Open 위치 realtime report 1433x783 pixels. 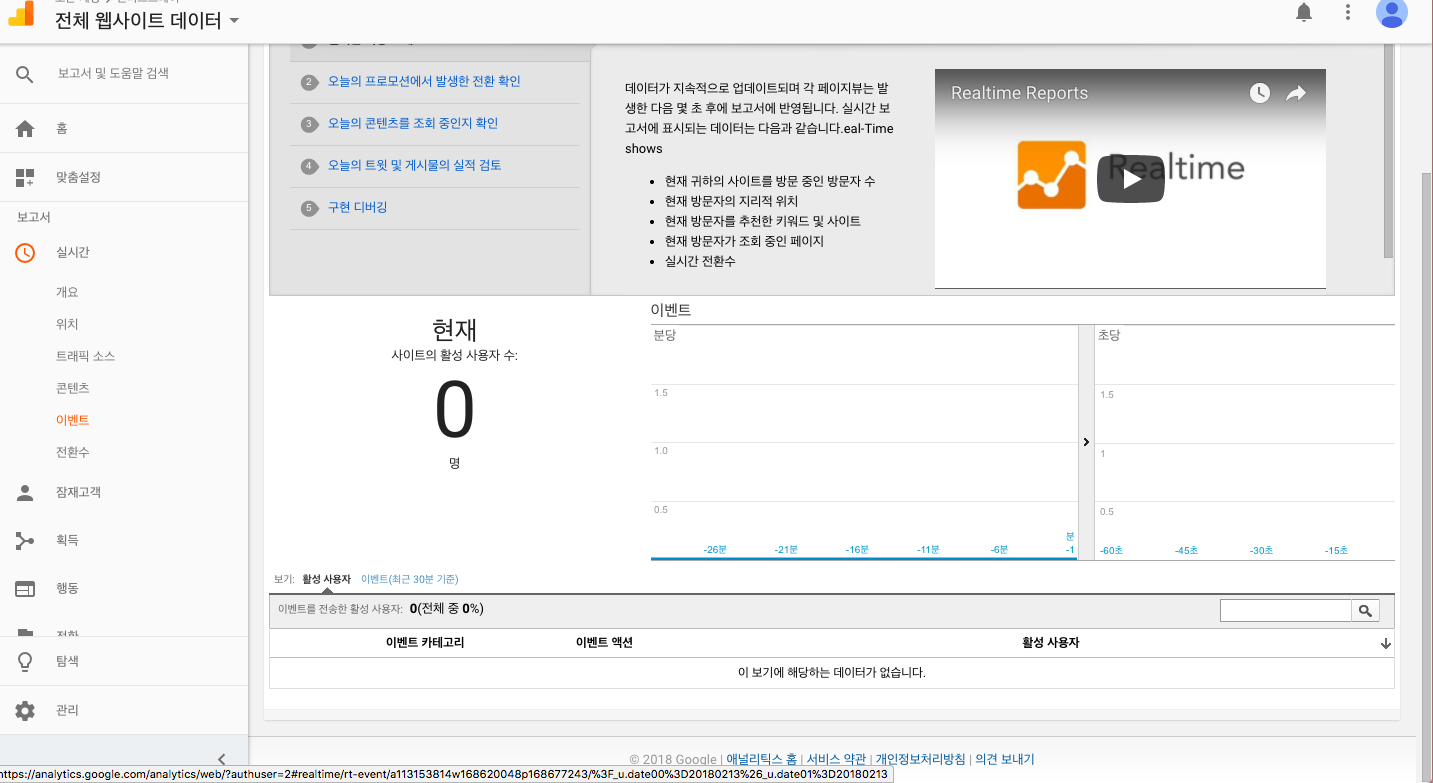click(x=67, y=325)
